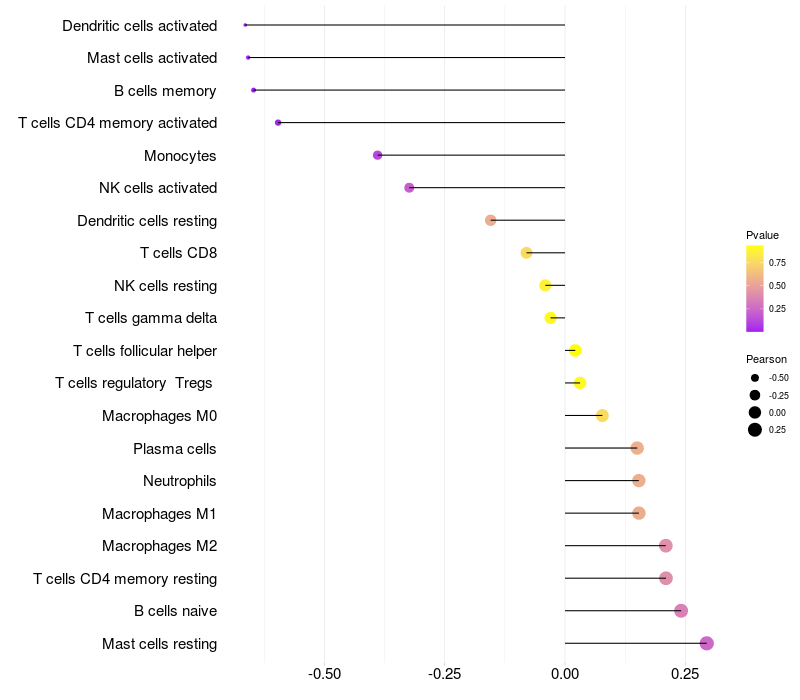Click the Plasma cells axis label

point(175,449)
